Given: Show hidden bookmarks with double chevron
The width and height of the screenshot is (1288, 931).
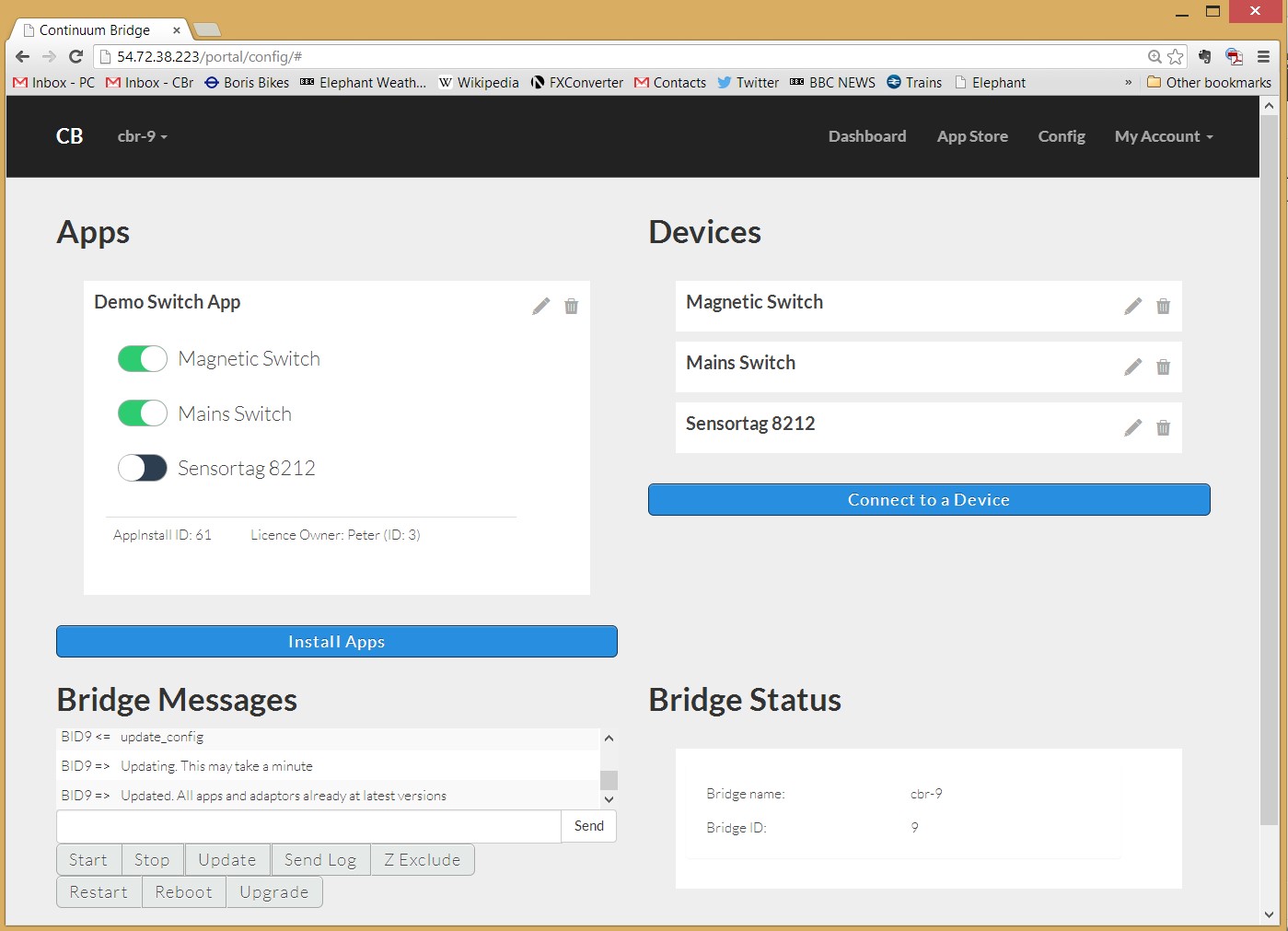Looking at the screenshot, I should 1128,82.
